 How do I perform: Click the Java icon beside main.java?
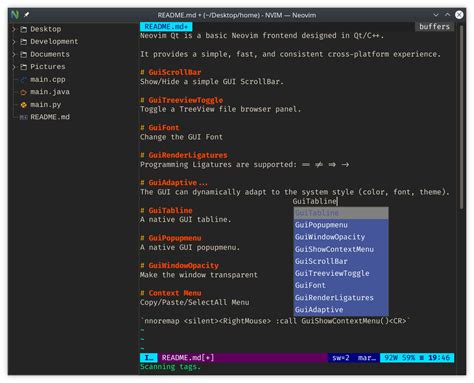(x=23, y=92)
